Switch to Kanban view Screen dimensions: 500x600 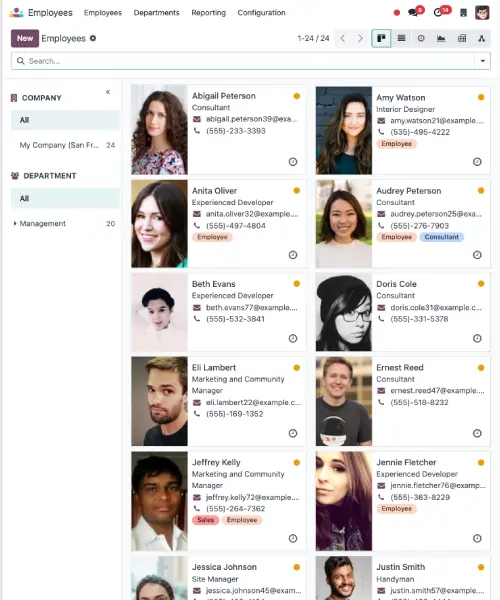[381, 38]
